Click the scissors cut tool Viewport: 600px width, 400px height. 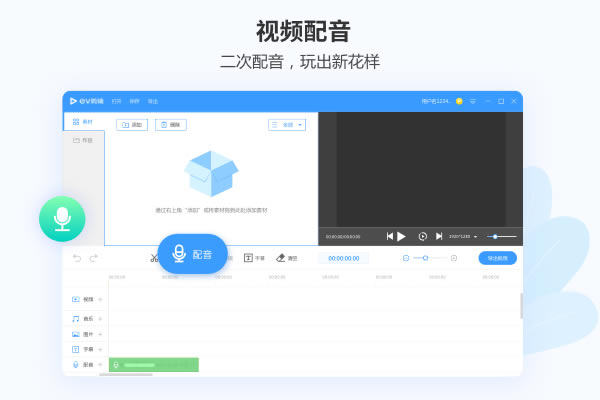click(x=154, y=258)
